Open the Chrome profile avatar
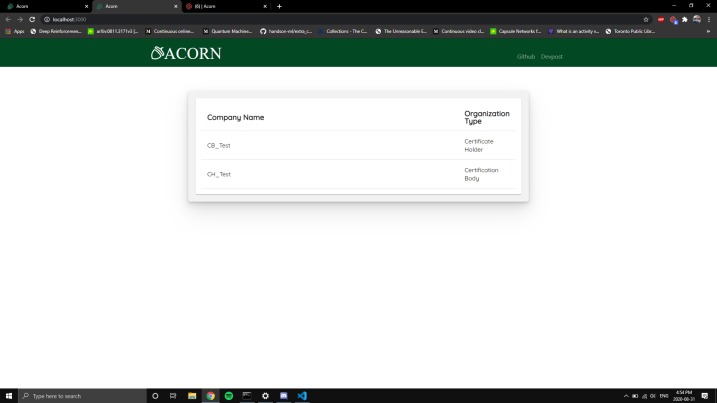Image resolution: width=717 pixels, height=403 pixels. pos(696,19)
